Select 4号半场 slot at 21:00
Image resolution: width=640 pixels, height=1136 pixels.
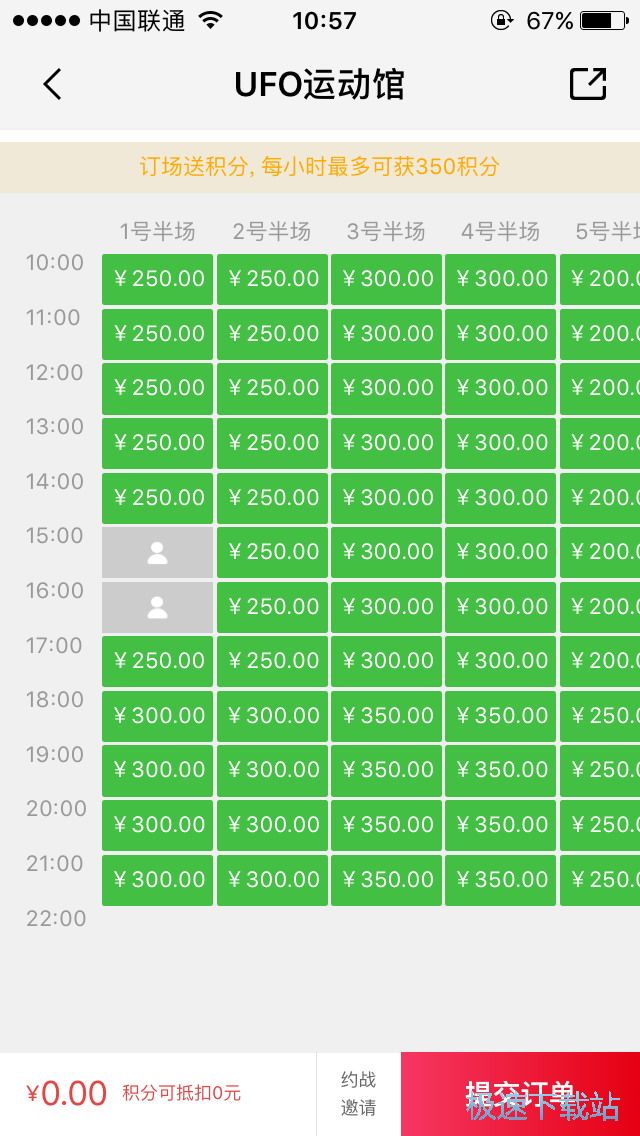click(500, 880)
